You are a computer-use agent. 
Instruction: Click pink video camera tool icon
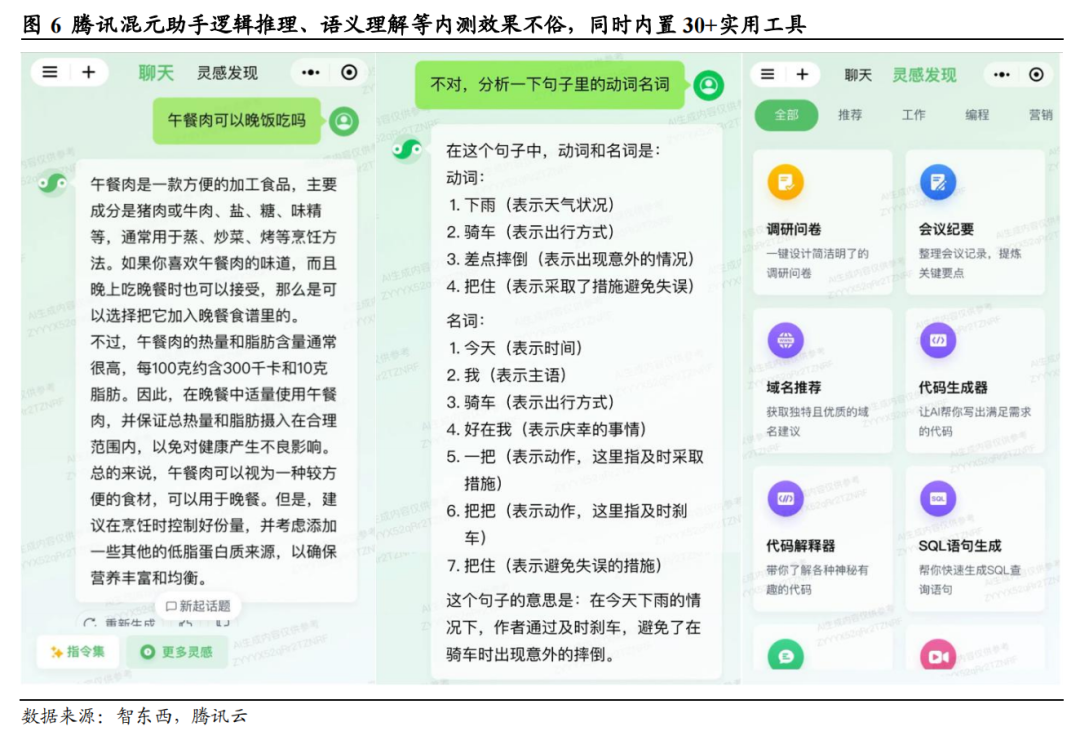coord(938,655)
